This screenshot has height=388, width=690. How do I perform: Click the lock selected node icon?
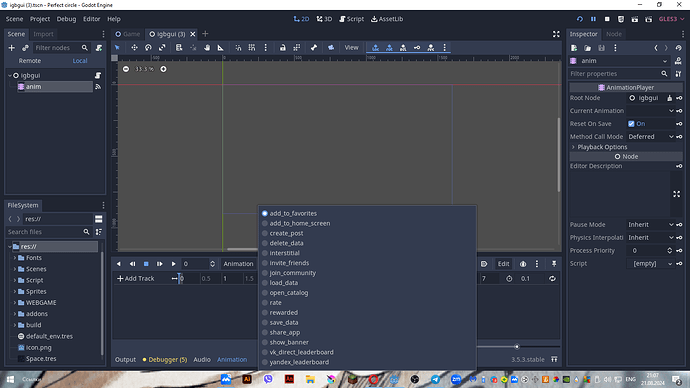coord(283,48)
